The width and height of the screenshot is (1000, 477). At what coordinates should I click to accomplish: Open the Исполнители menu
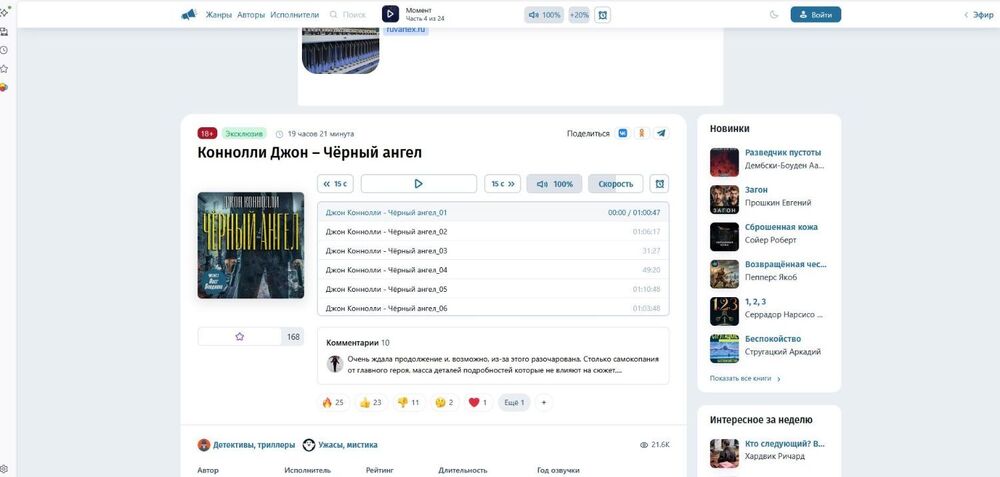295,15
